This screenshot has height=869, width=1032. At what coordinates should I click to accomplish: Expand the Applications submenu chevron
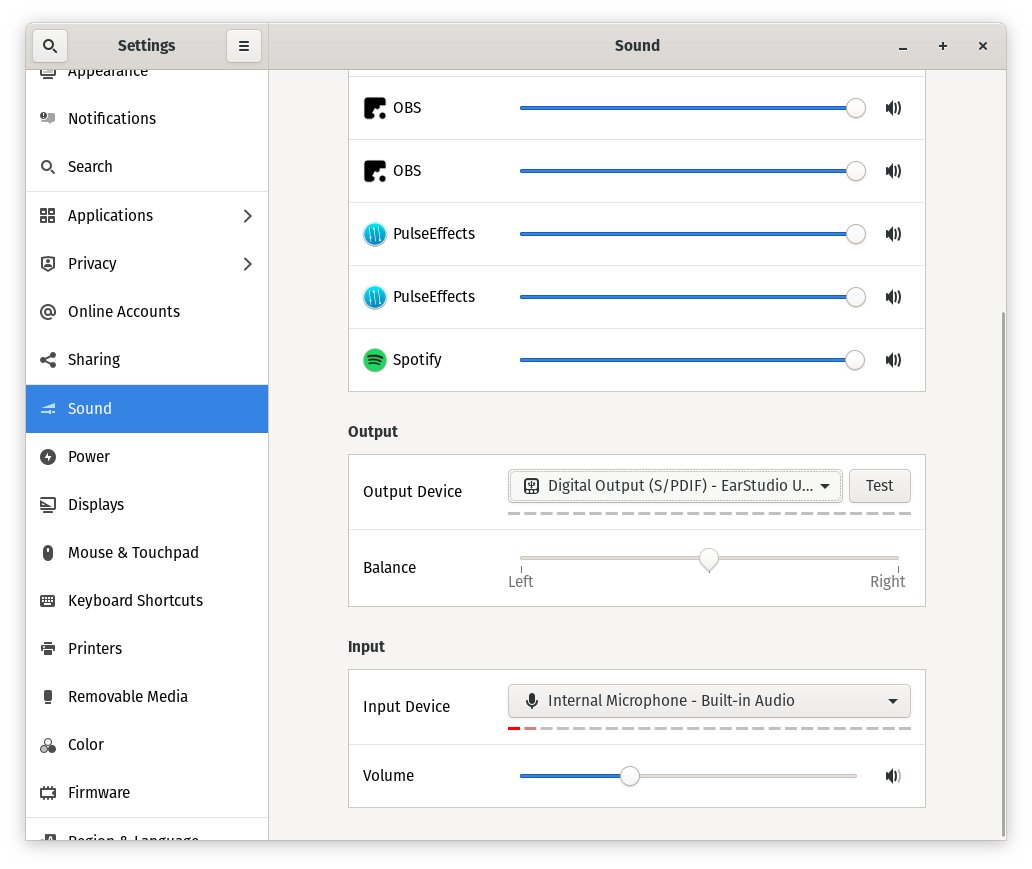point(247,216)
